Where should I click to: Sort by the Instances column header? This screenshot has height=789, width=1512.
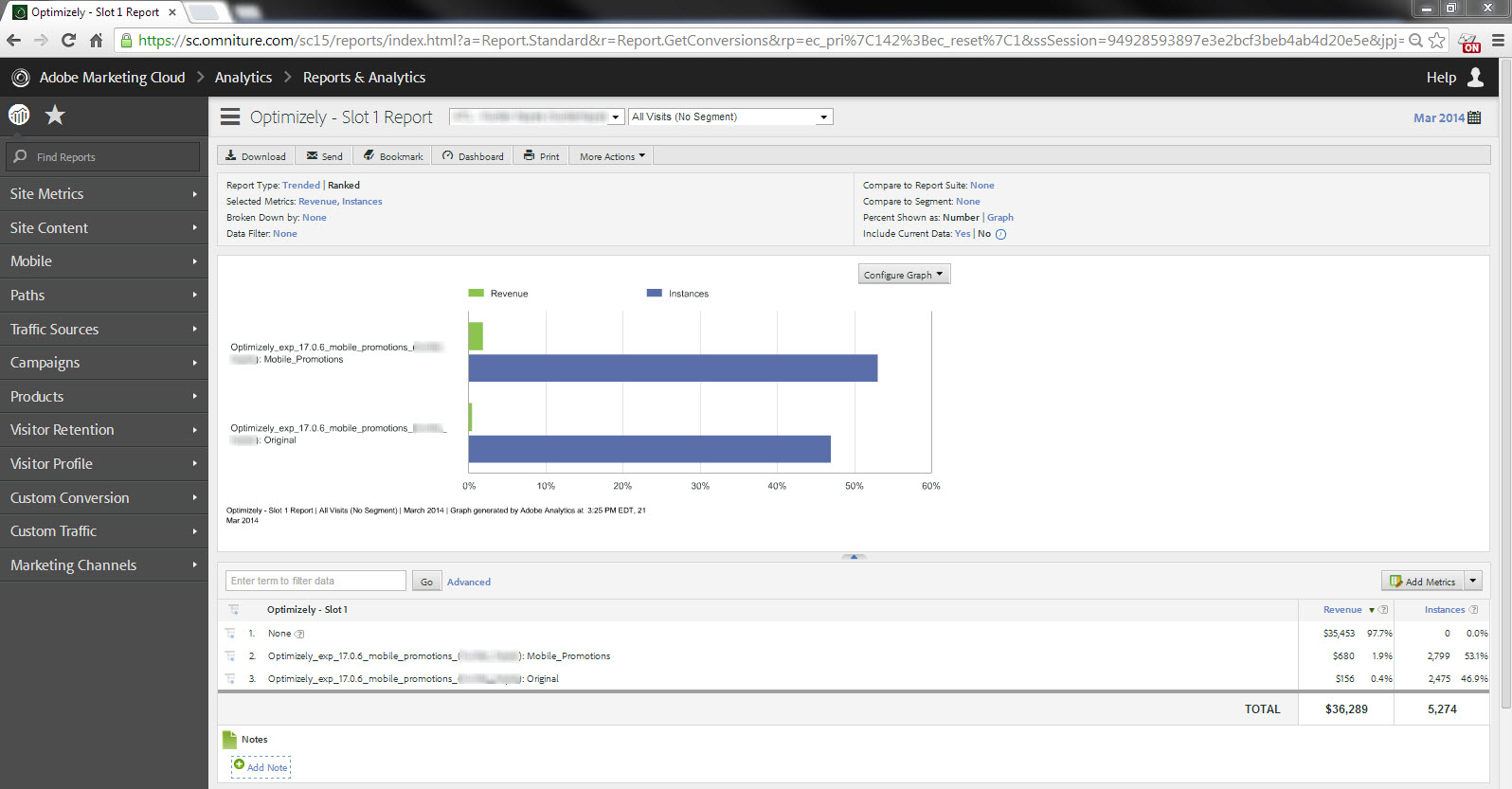1445,610
